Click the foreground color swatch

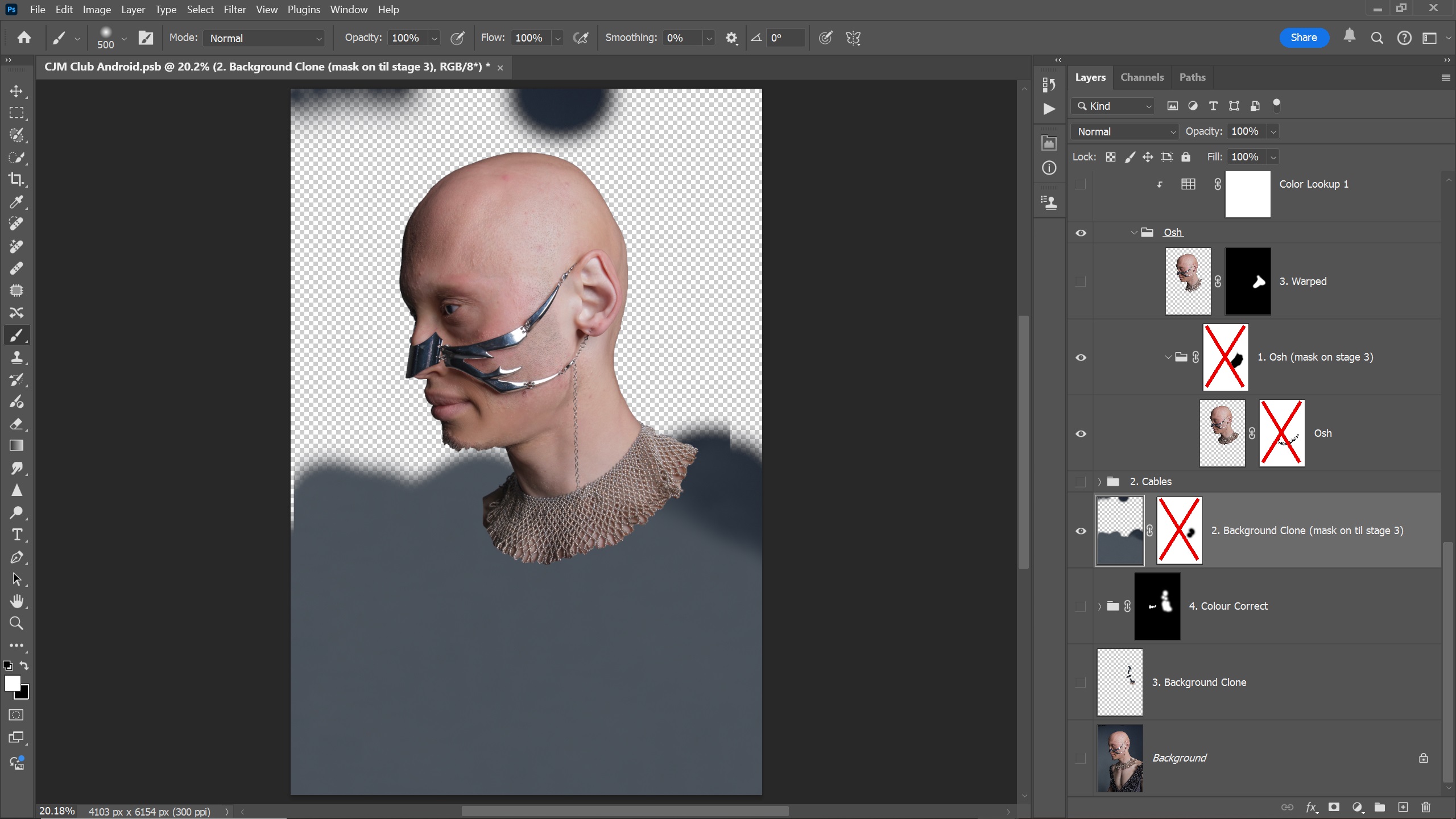tap(12, 683)
